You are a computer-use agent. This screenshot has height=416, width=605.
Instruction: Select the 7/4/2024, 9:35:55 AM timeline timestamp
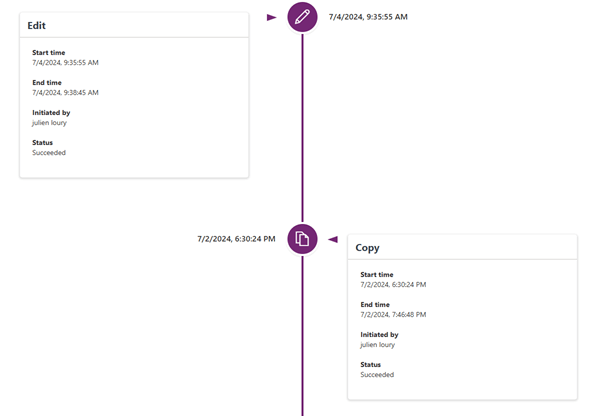(368, 17)
